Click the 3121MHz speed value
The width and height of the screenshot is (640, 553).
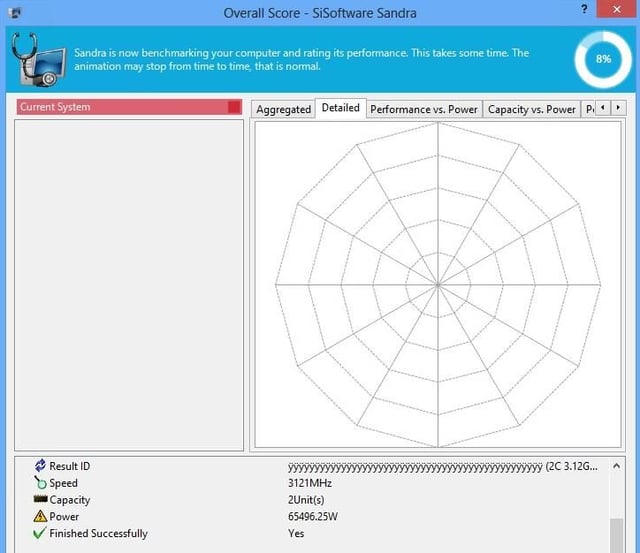[310, 483]
